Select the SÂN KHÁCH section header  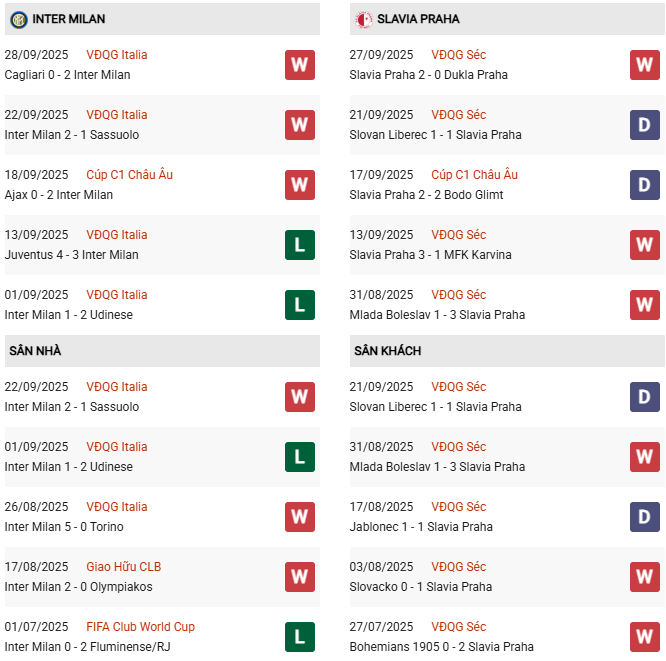coord(387,351)
